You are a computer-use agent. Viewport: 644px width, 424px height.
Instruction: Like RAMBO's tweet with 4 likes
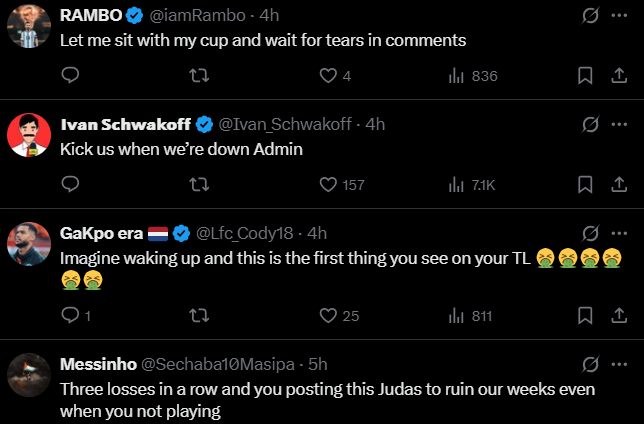click(x=328, y=76)
